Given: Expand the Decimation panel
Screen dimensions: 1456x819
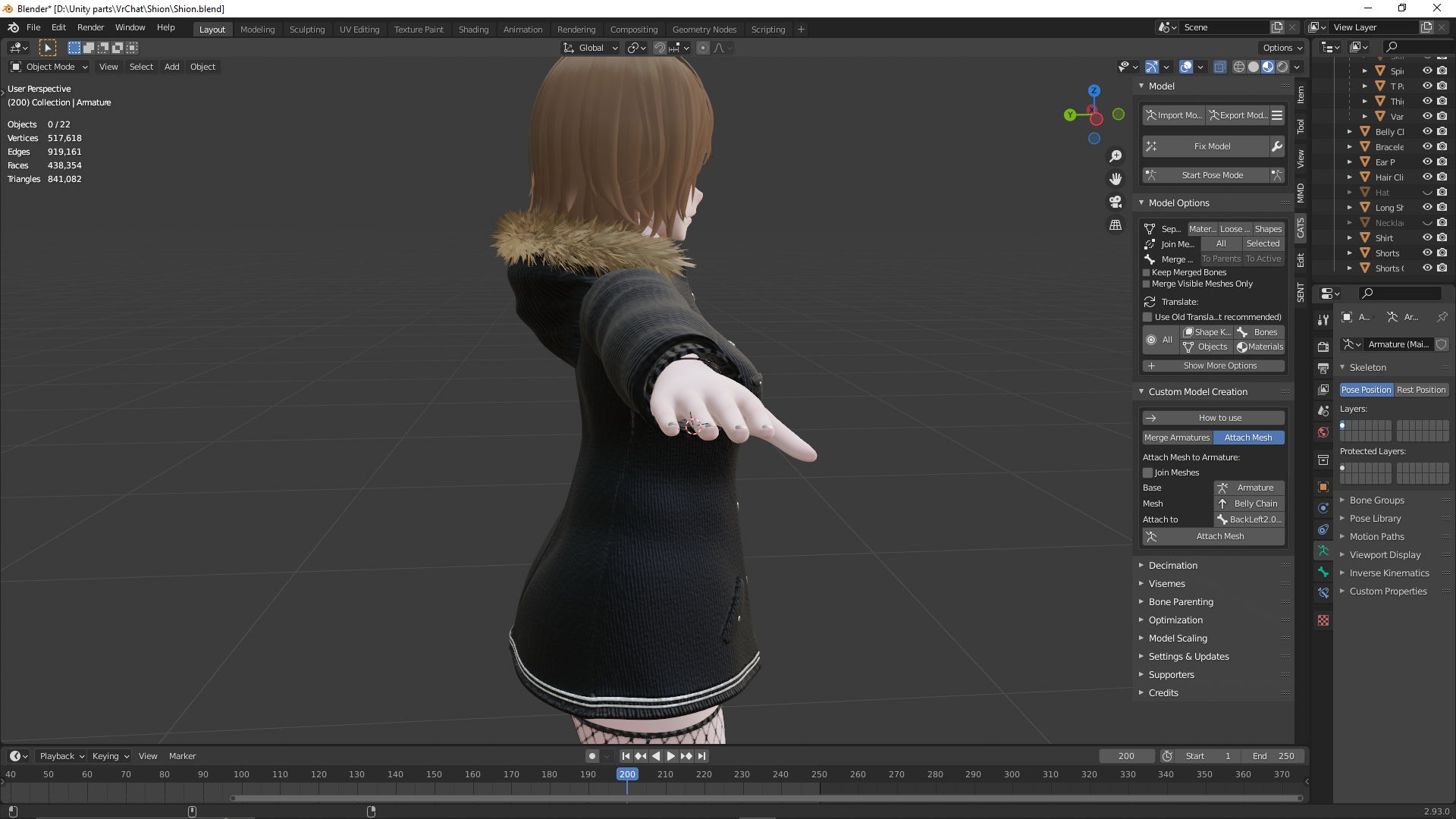Looking at the screenshot, I should click(1172, 565).
